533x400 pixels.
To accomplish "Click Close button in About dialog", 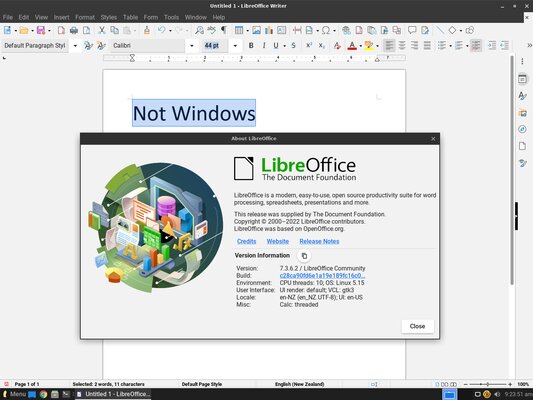I will pyautogui.click(x=417, y=326).
